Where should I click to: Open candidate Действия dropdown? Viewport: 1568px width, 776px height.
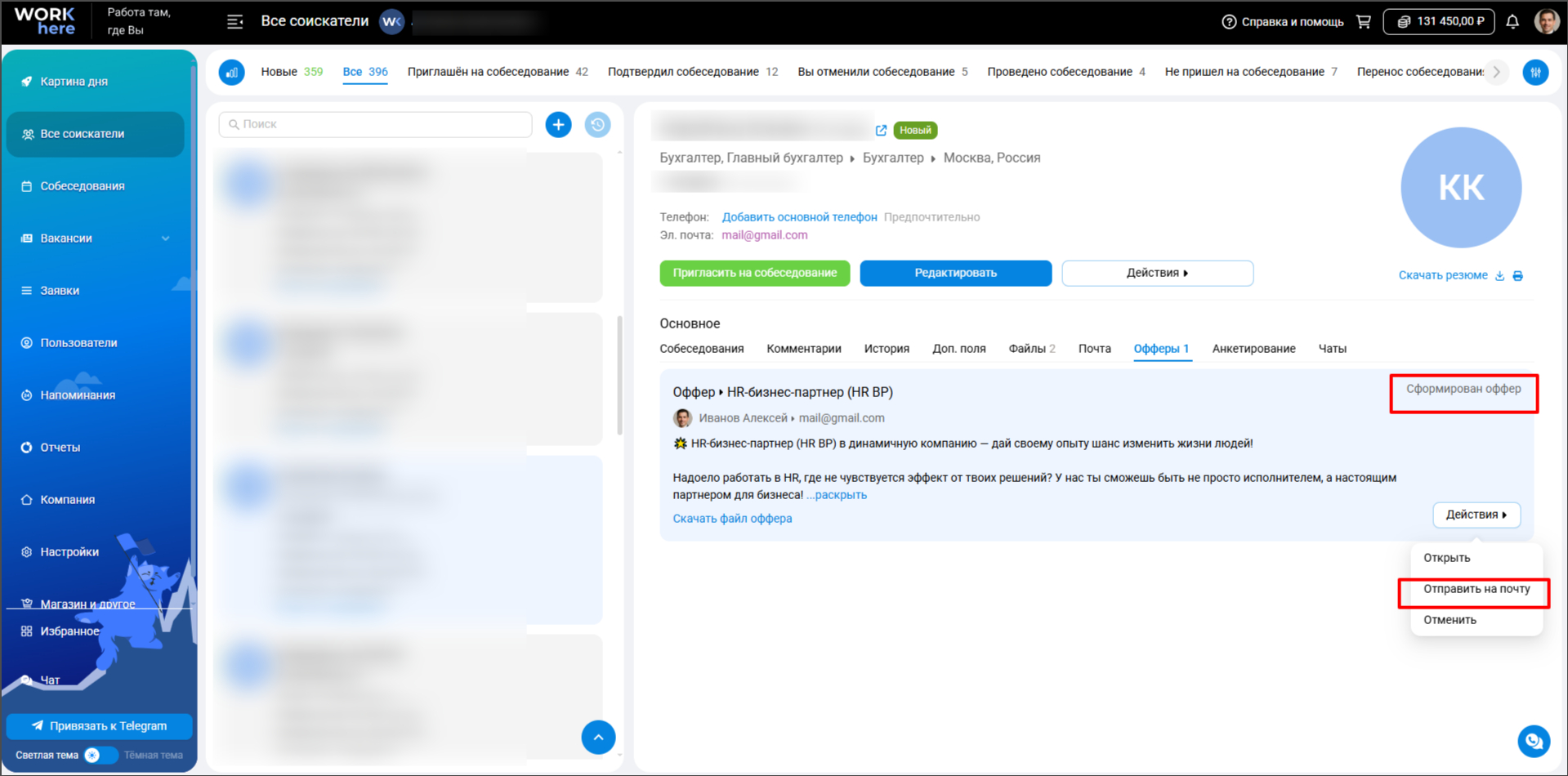coord(1158,273)
